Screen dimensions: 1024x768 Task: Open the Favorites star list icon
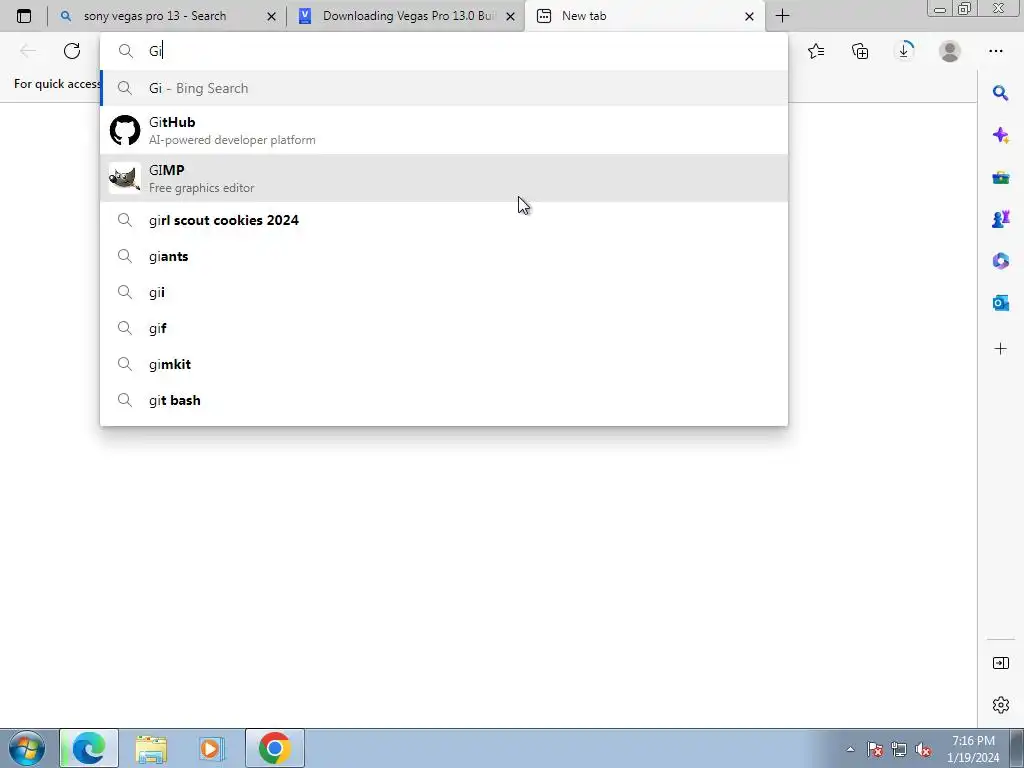pyautogui.click(x=816, y=51)
